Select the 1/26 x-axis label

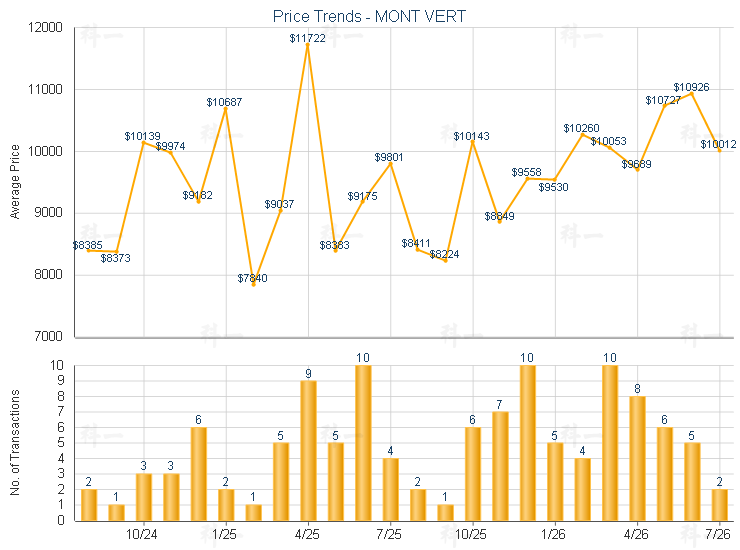[x=553, y=534]
